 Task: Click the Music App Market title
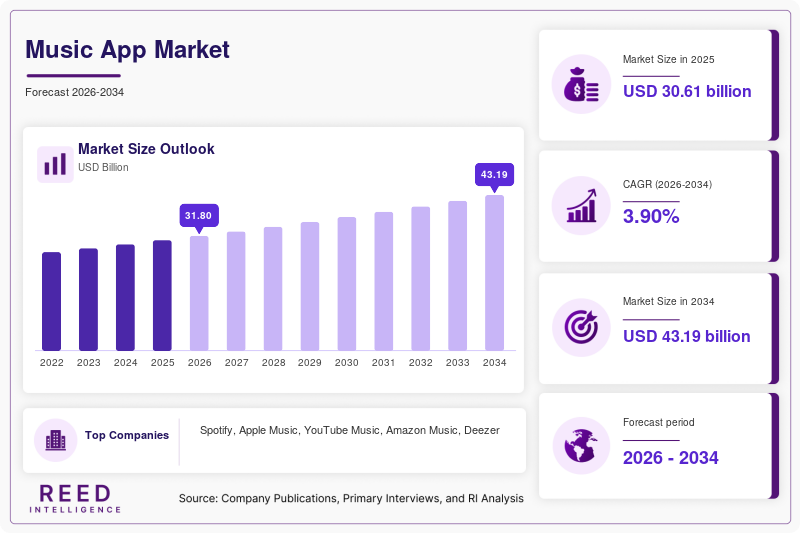128,49
